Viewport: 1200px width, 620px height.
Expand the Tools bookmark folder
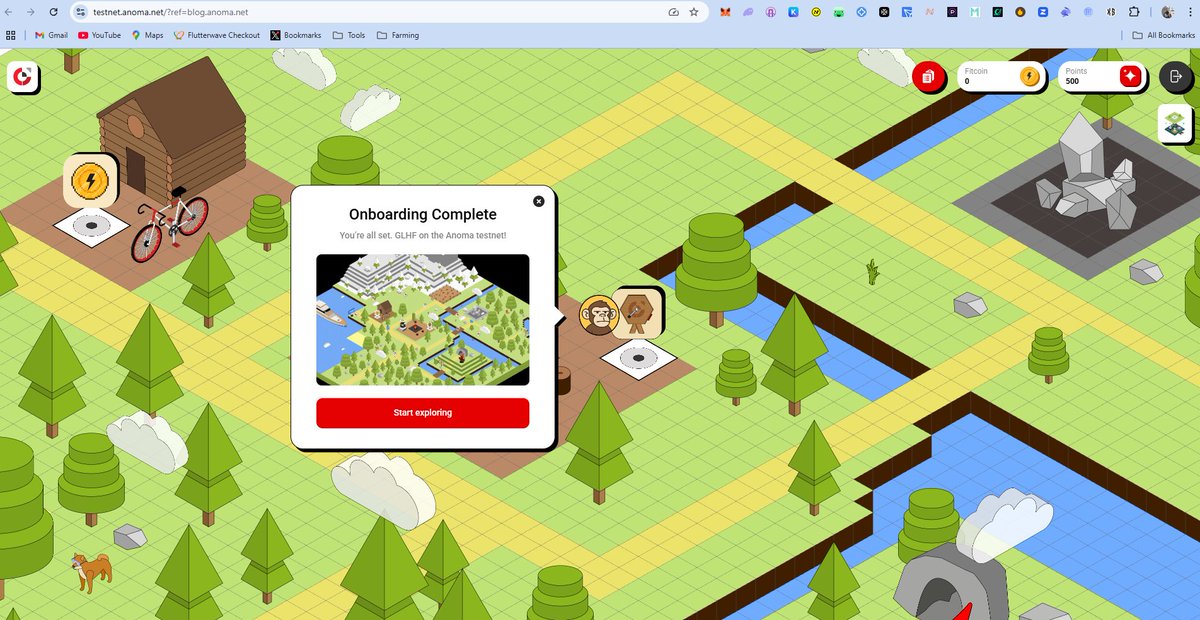(x=349, y=35)
